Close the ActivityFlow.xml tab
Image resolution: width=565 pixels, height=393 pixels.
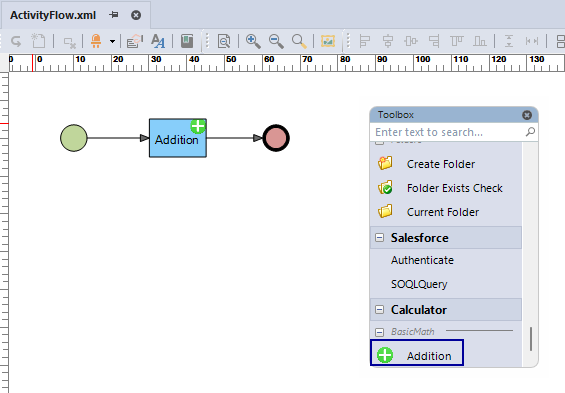pyautogui.click(x=136, y=15)
